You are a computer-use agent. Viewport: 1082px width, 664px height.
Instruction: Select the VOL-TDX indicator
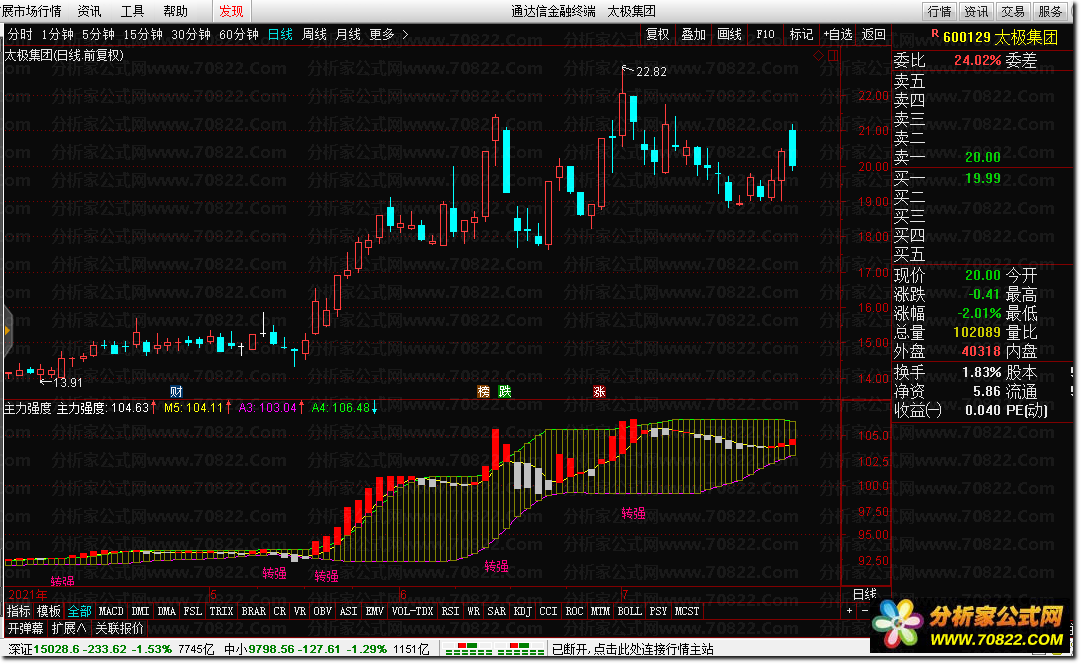(413, 611)
